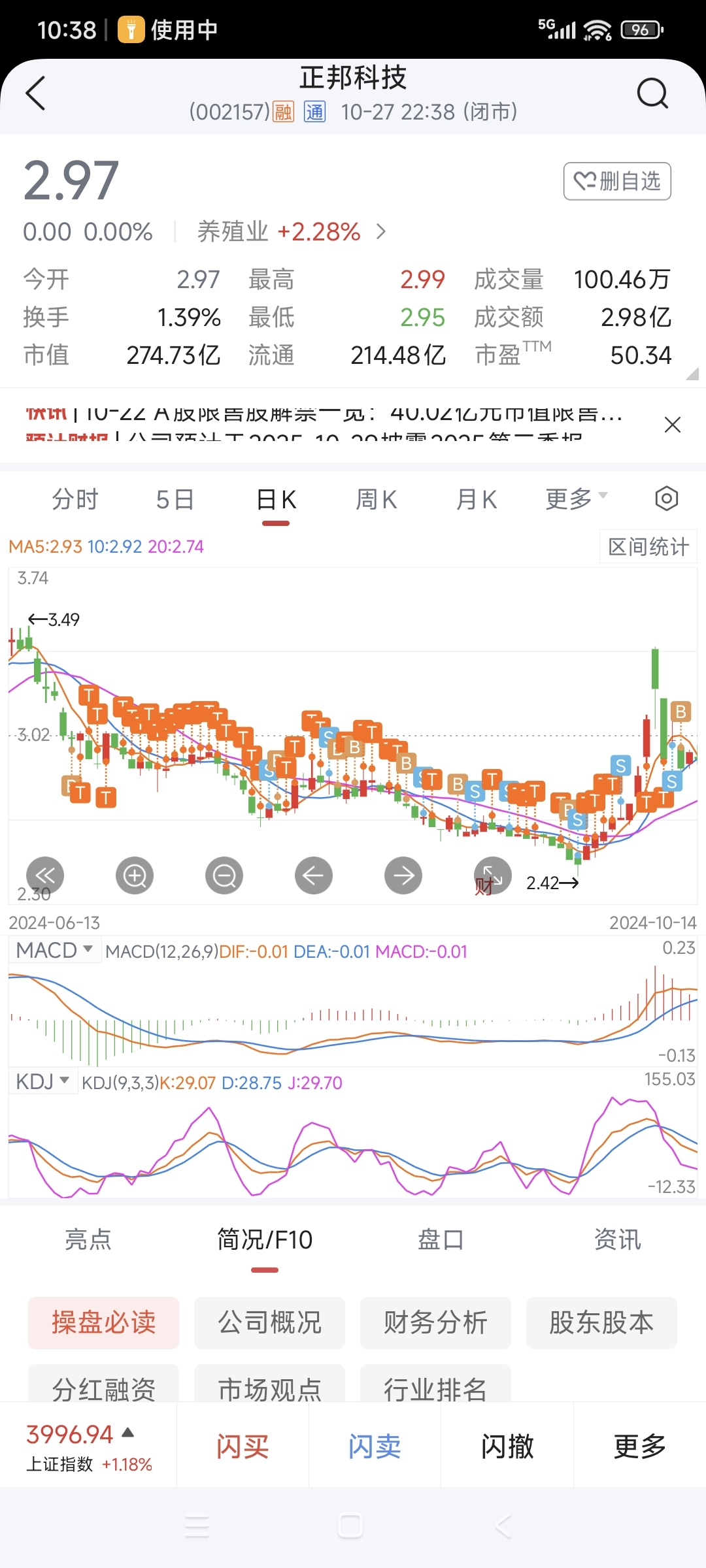
Task: Jump to earliest with double-arrow icon
Action: [x=45, y=875]
